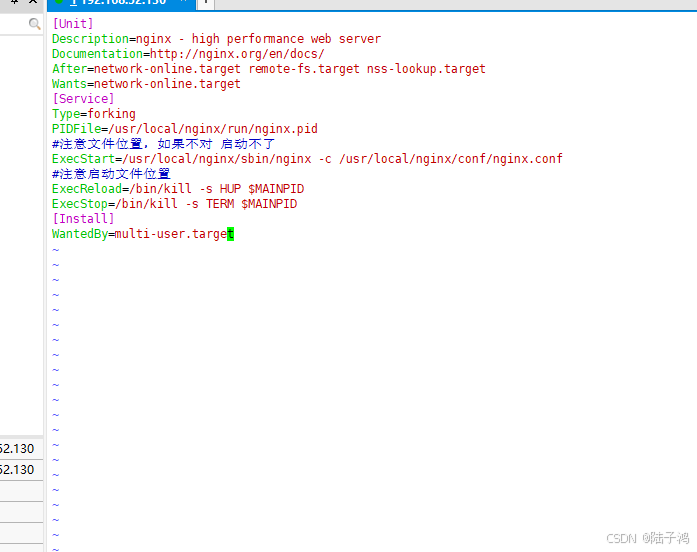Click the Description=nginx line in editor
This screenshot has width=697, height=552.
[216, 39]
